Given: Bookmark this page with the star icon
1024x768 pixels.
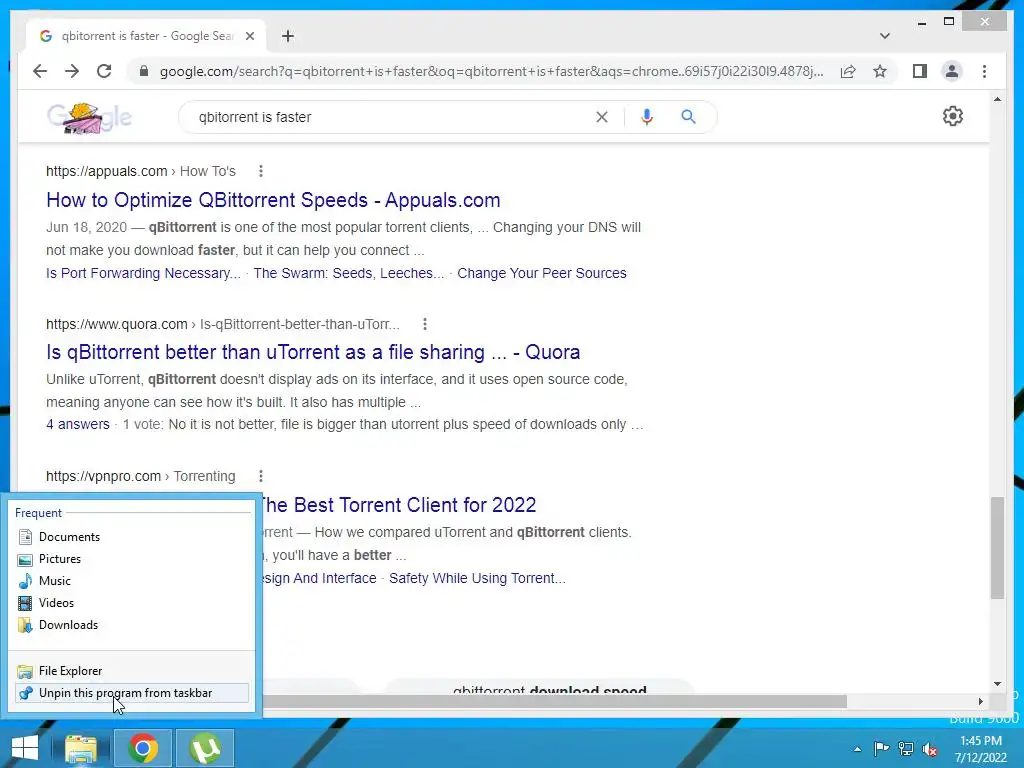Looking at the screenshot, I should (880, 71).
